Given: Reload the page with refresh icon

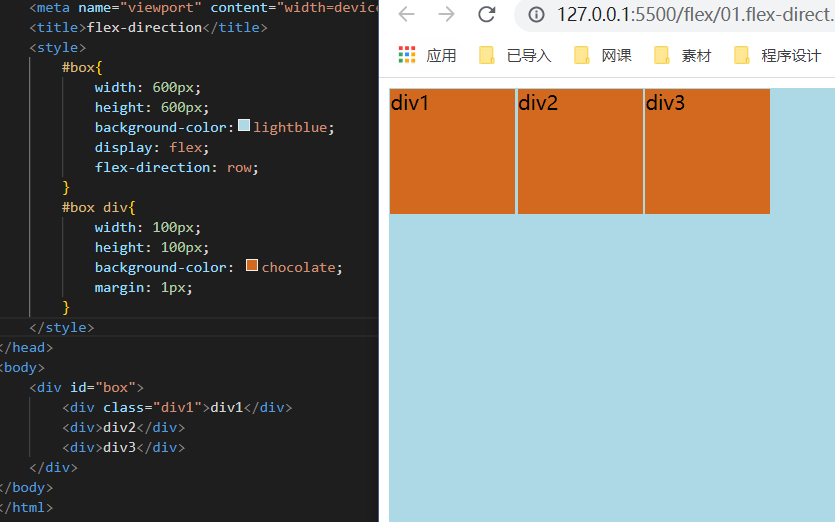Looking at the screenshot, I should pyautogui.click(x=487, y=14).
